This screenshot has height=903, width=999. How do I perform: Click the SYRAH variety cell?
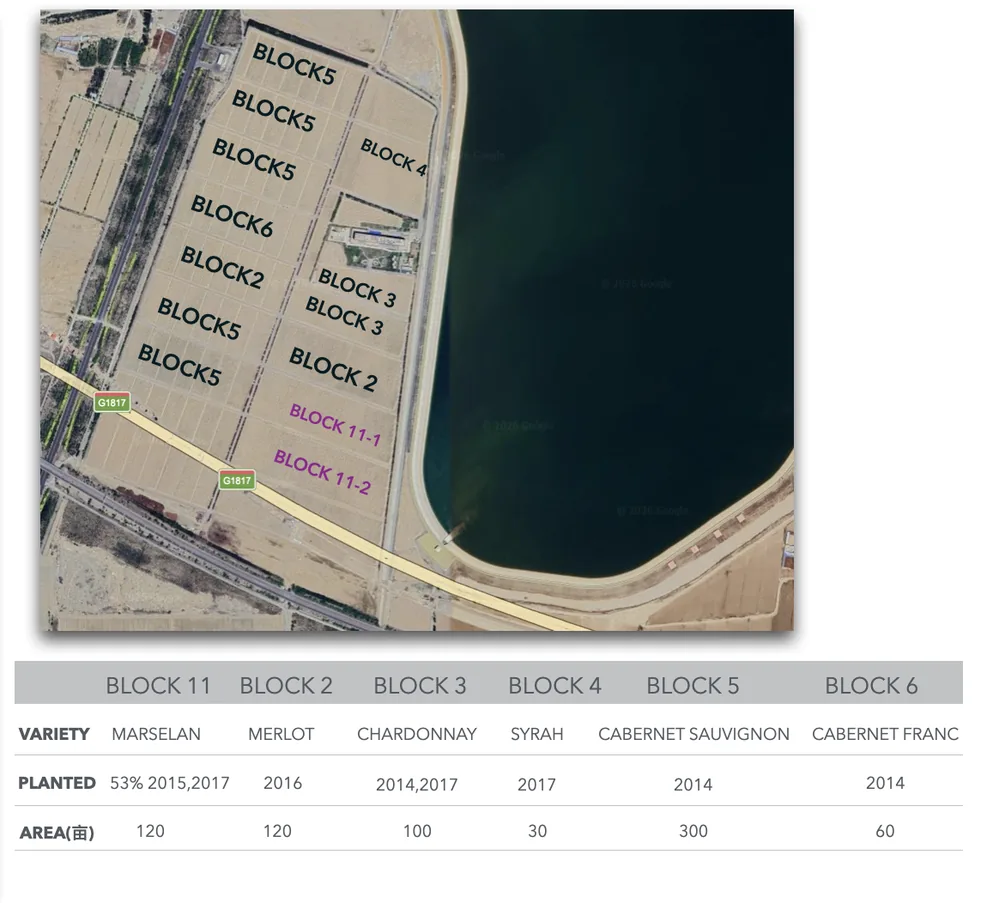coord(536,734)
